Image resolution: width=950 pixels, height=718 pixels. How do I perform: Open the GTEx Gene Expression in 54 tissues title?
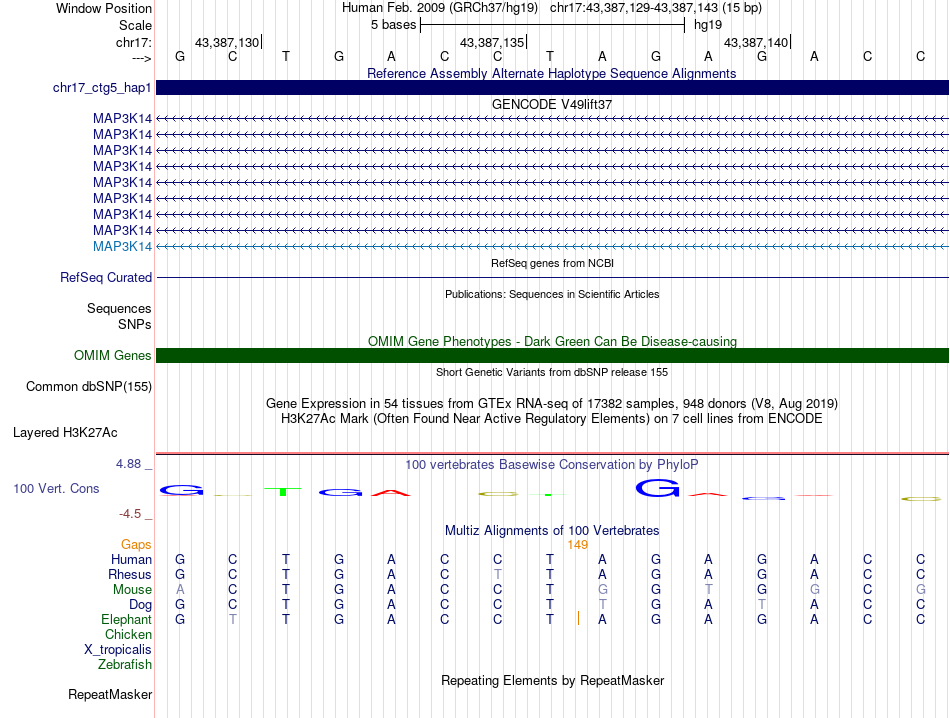[552, 404]
